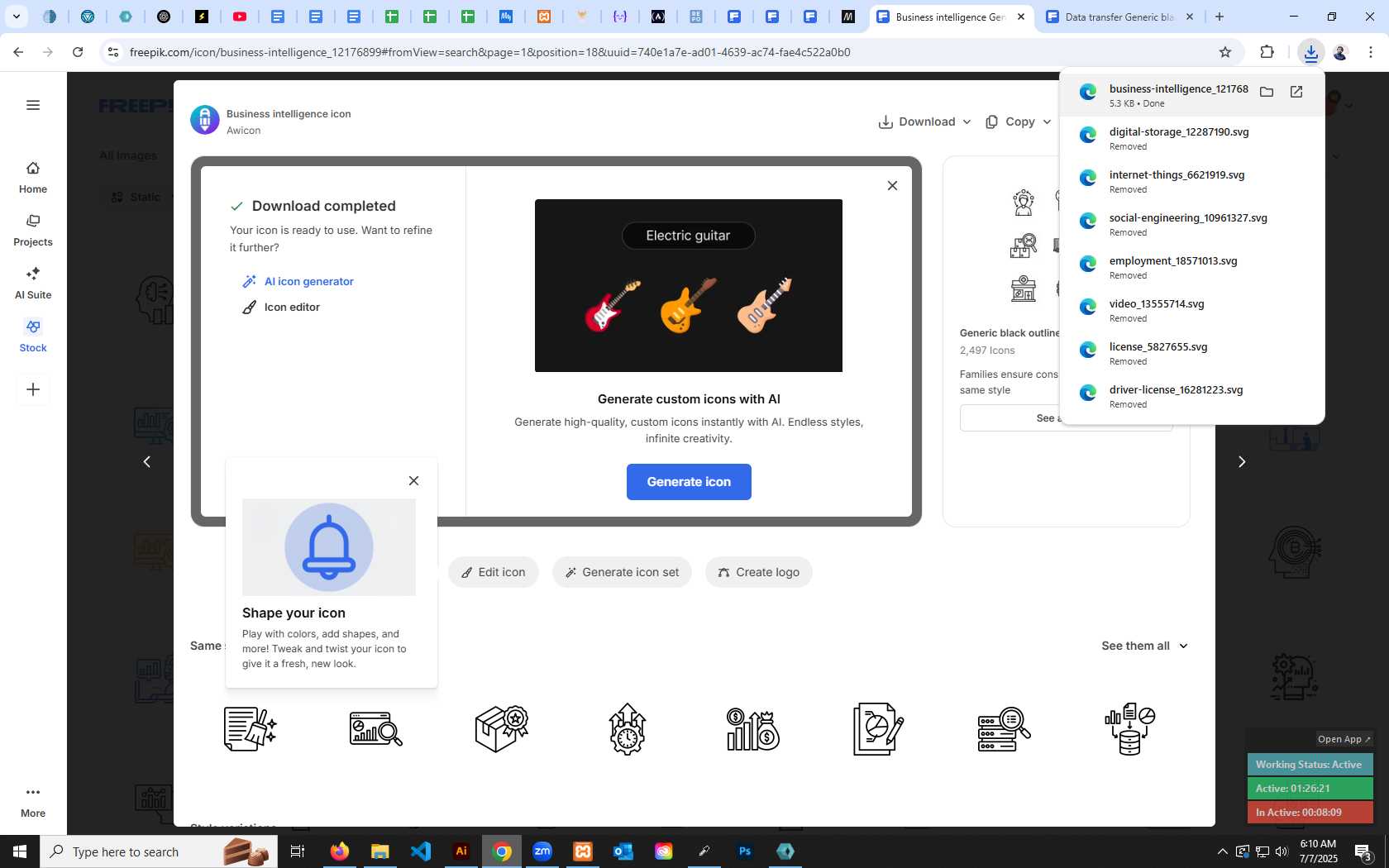Open Visual Studio Code from taskbar

[x=421, y=851]
